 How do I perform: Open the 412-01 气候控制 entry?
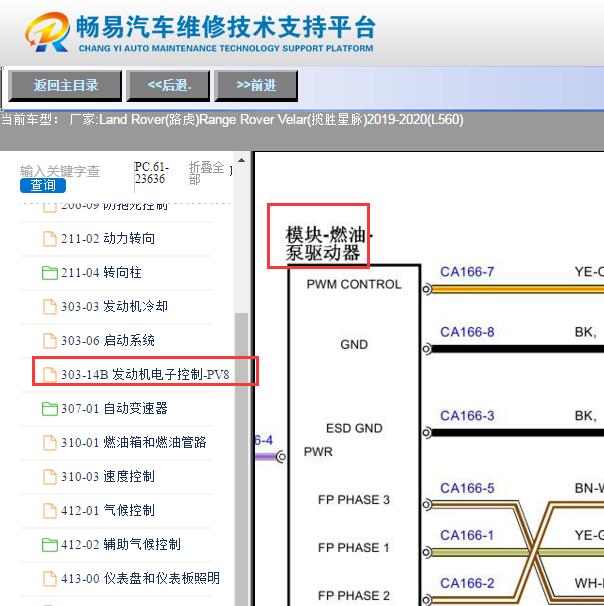coord(107,511)
